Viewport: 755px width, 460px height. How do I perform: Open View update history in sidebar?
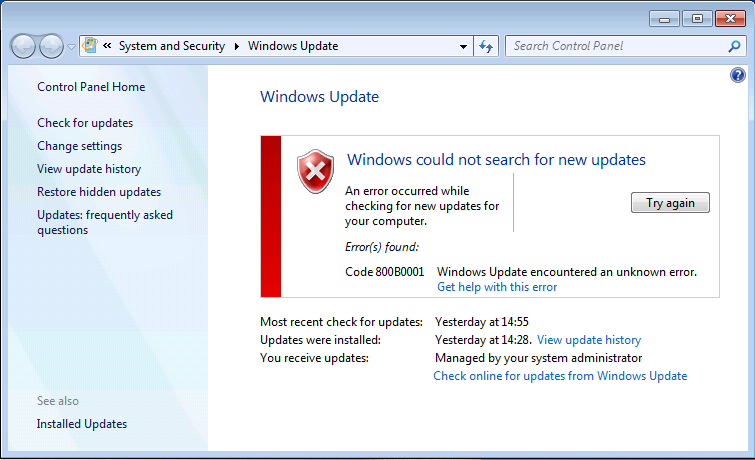click(x=89, y=169)
